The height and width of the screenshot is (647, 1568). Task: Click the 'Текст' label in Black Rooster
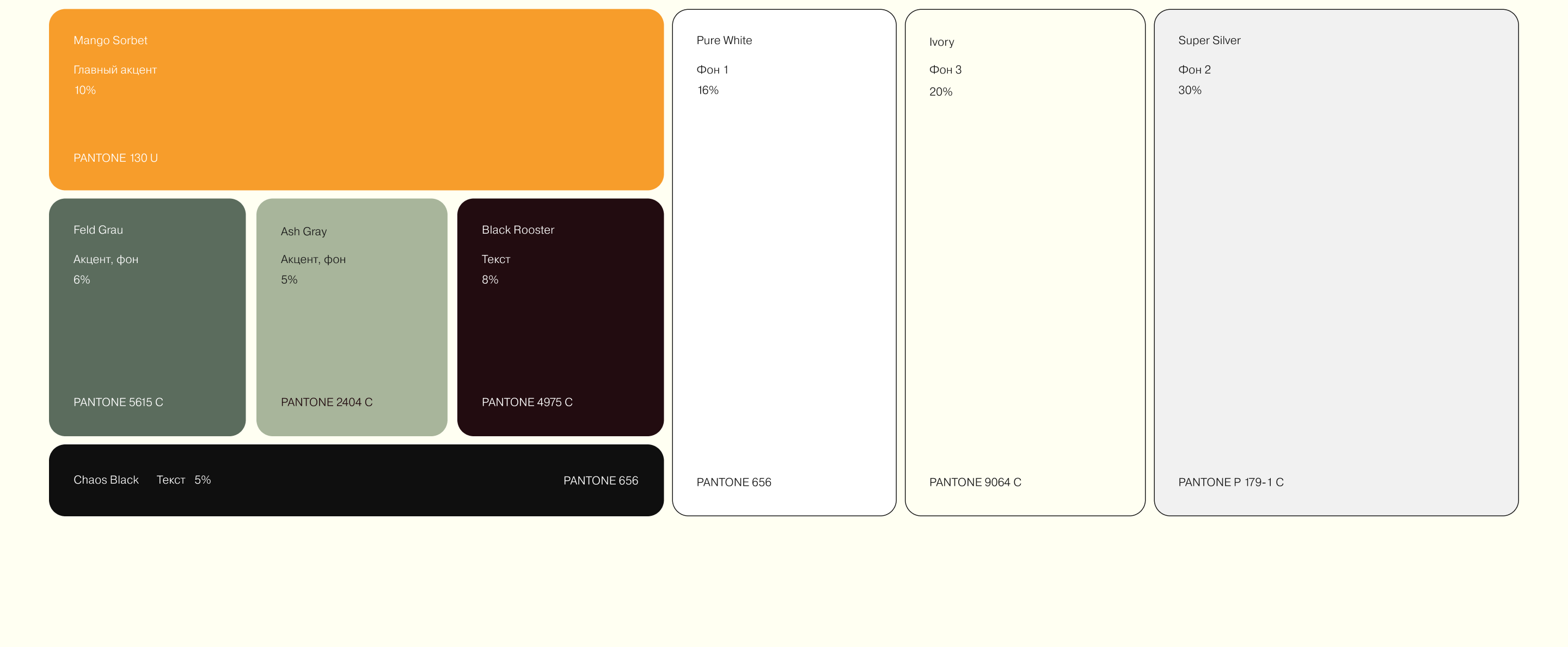(495, 259)
